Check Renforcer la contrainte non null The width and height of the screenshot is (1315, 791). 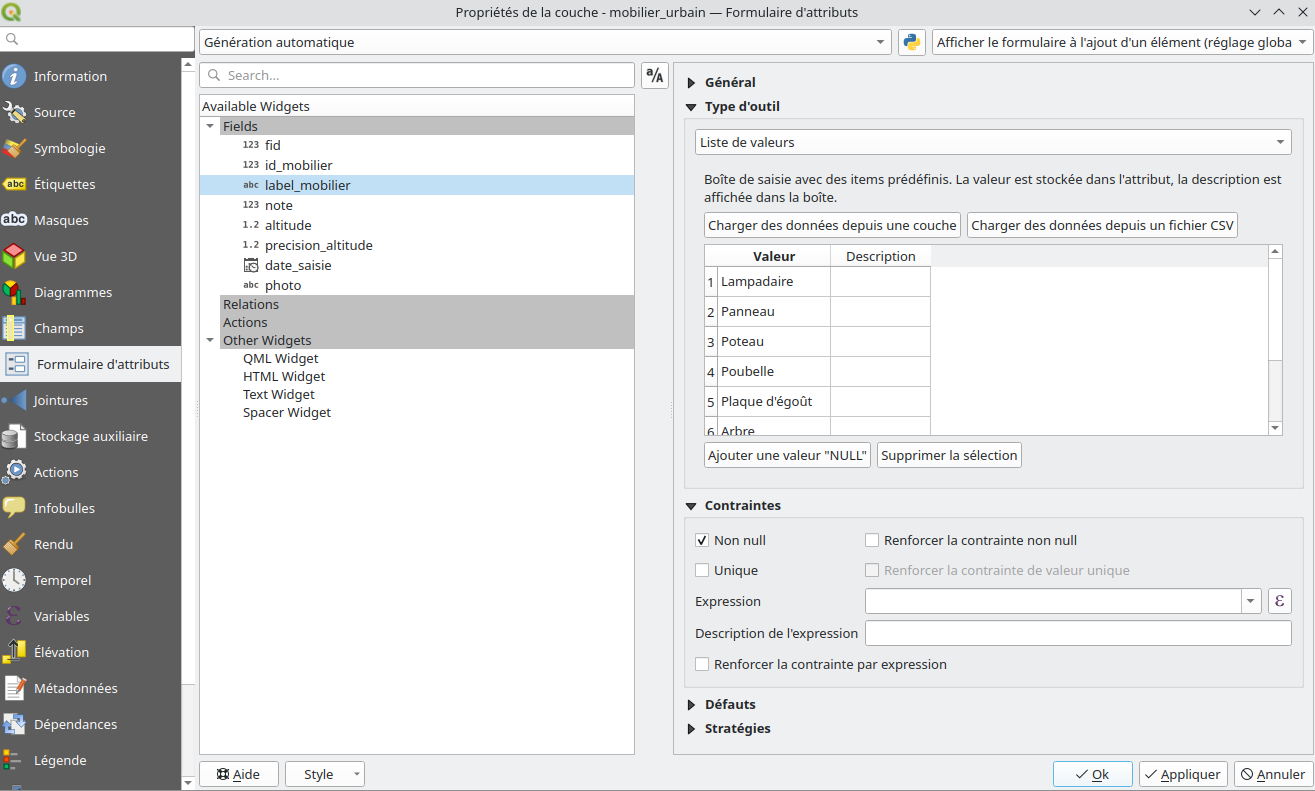click(x=872, y=540)
